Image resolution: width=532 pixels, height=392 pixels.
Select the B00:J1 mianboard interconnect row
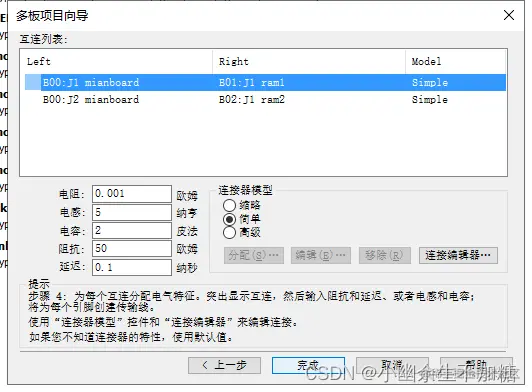pyautogui.click(x=265, y=82)
